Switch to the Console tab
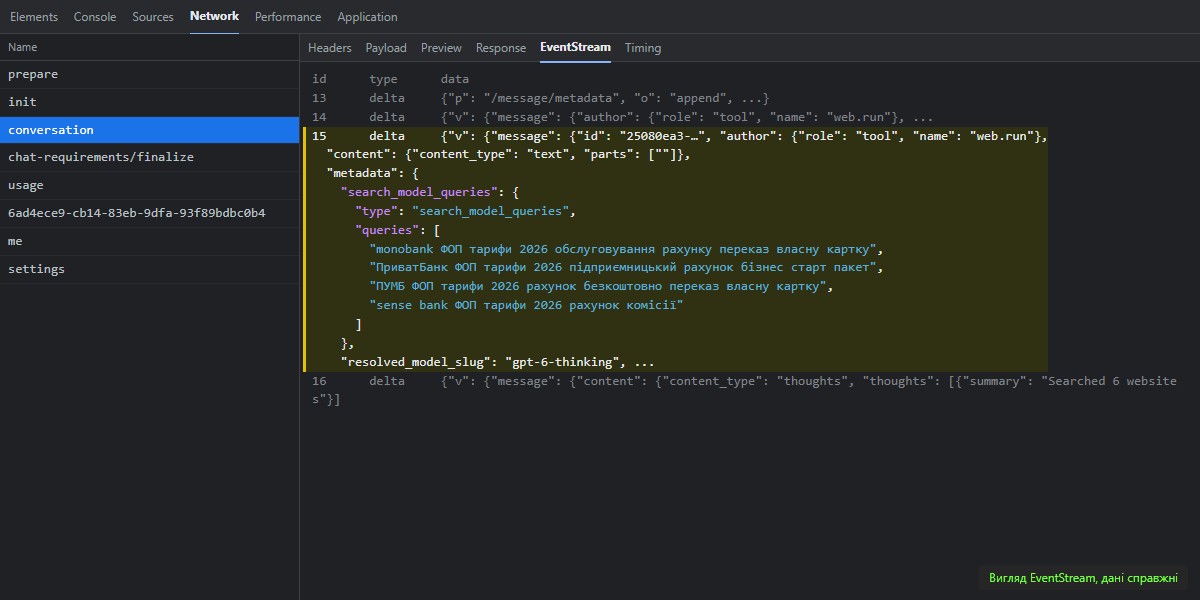 [95, 17]
